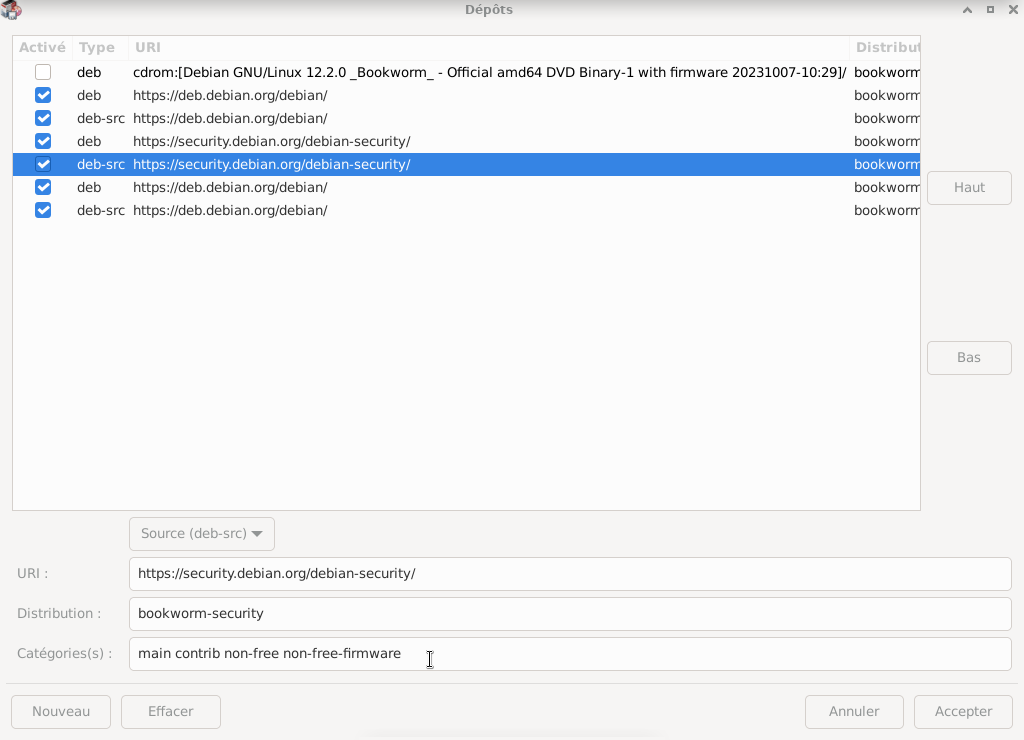Focus the Distribution field containing bookworm-security
1024x740 pixels.
[570, 614]
